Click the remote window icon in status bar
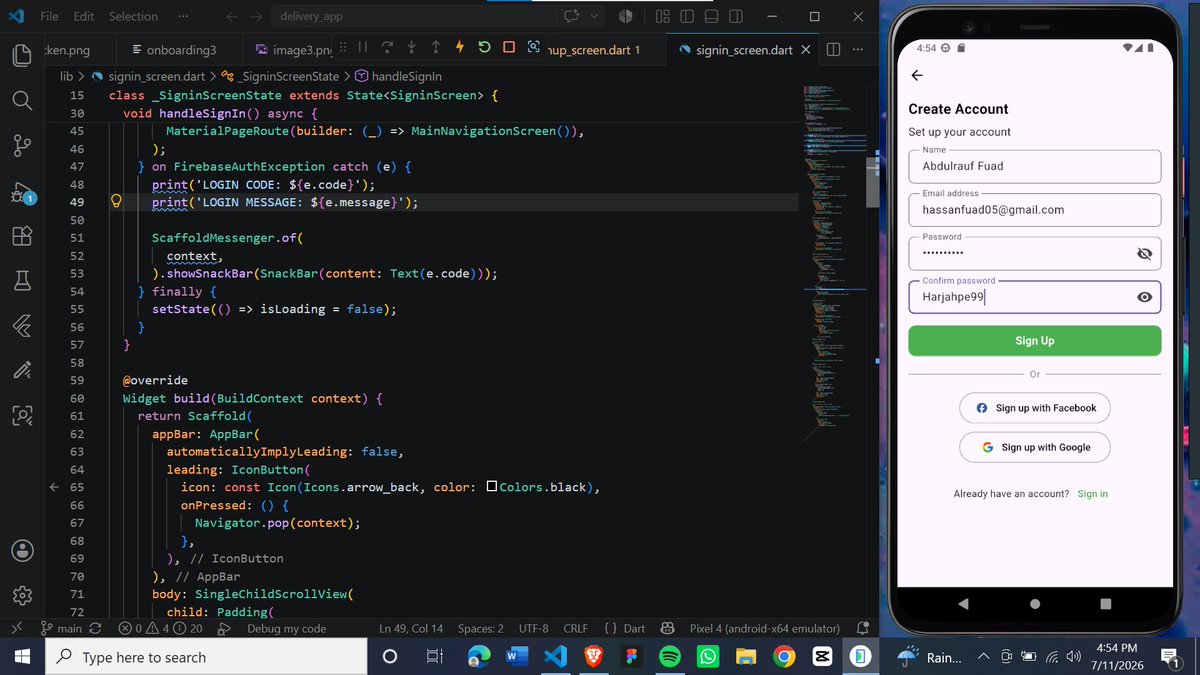The height and width of the screenshot is (675, 1200). point(16,628)
